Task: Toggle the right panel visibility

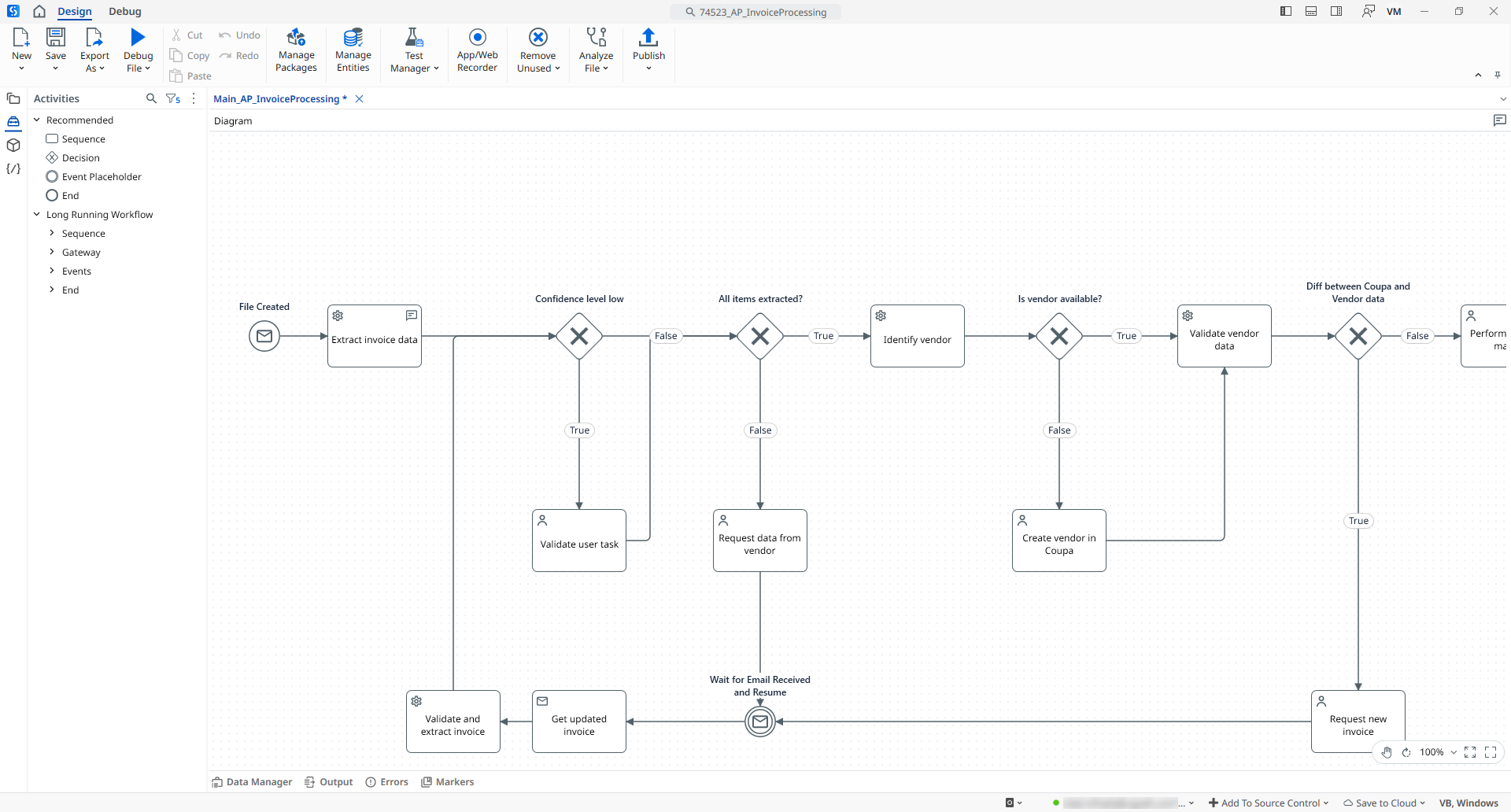Action: coord(1336,11)
